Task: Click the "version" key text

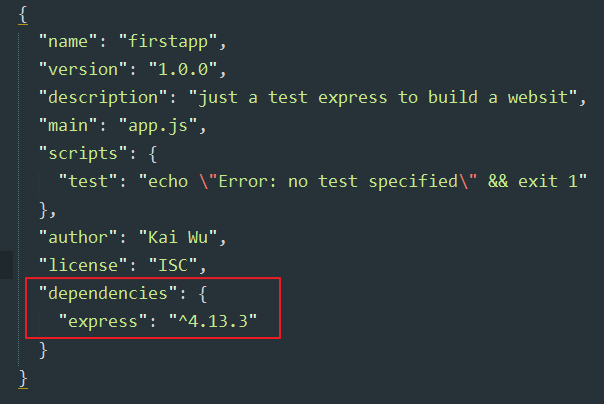Action: tap(83, 70)
